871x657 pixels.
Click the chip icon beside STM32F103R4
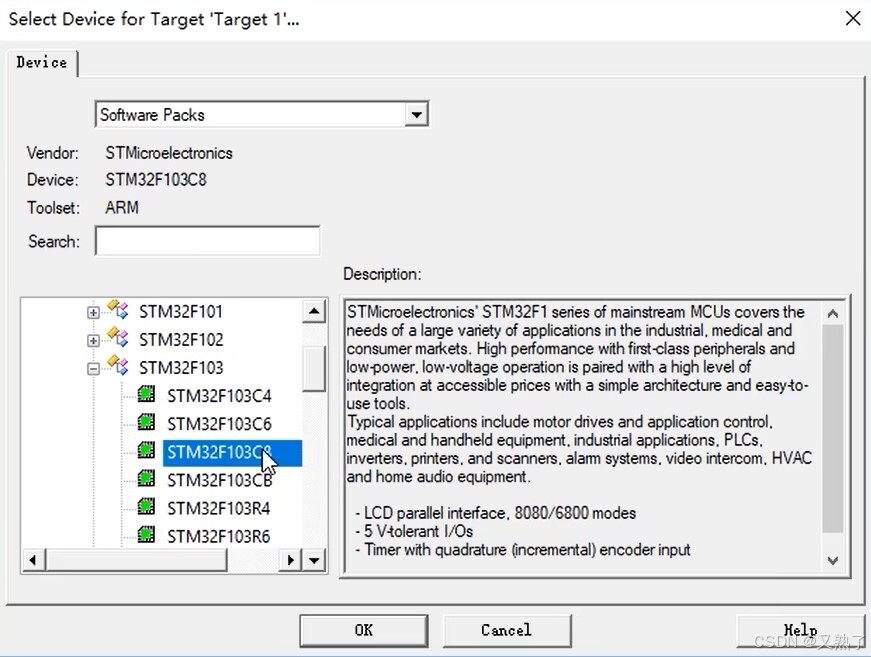146,506
